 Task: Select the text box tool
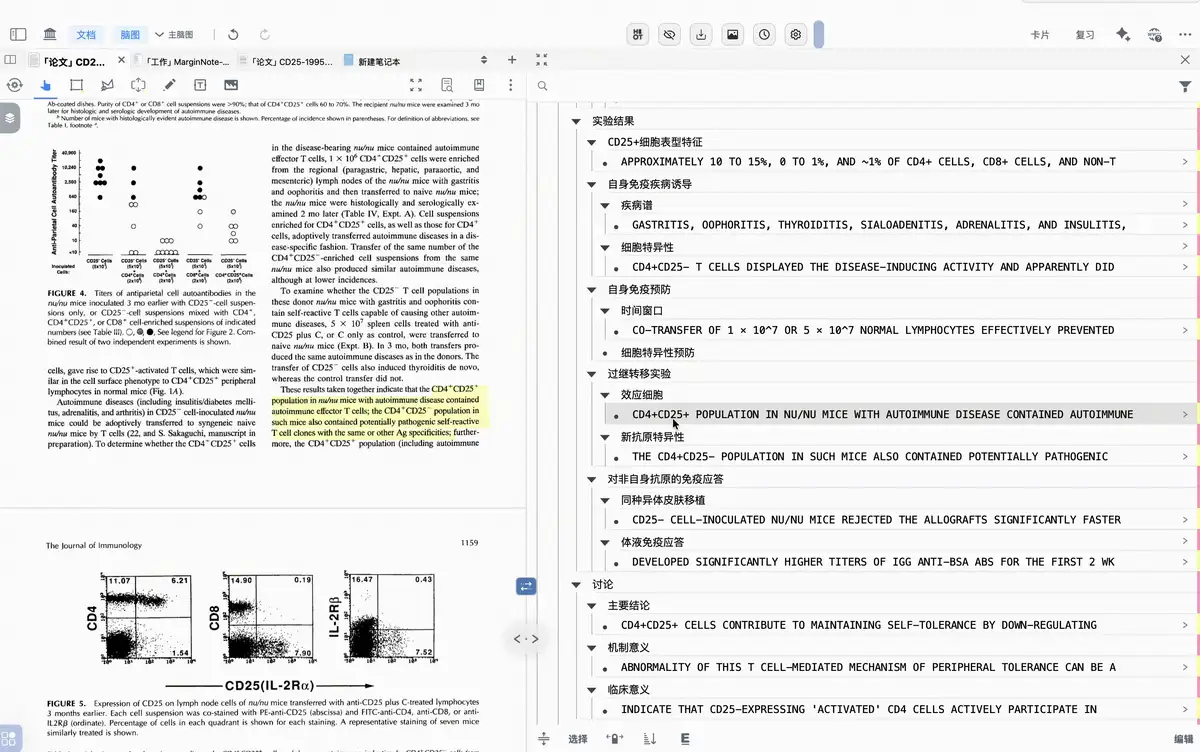[200, 85]
